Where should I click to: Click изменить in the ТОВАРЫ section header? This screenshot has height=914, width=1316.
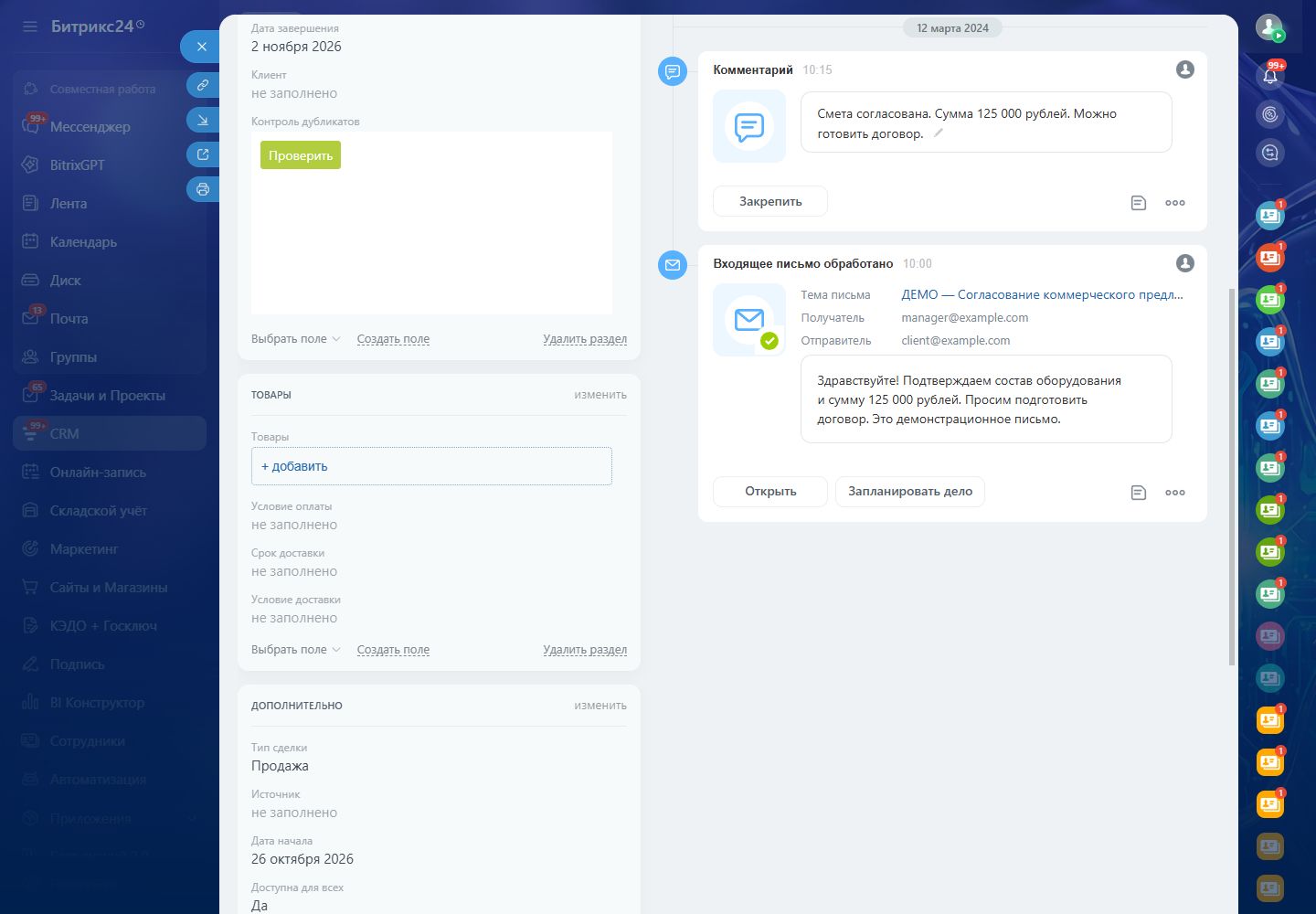[x=600, y=395]
